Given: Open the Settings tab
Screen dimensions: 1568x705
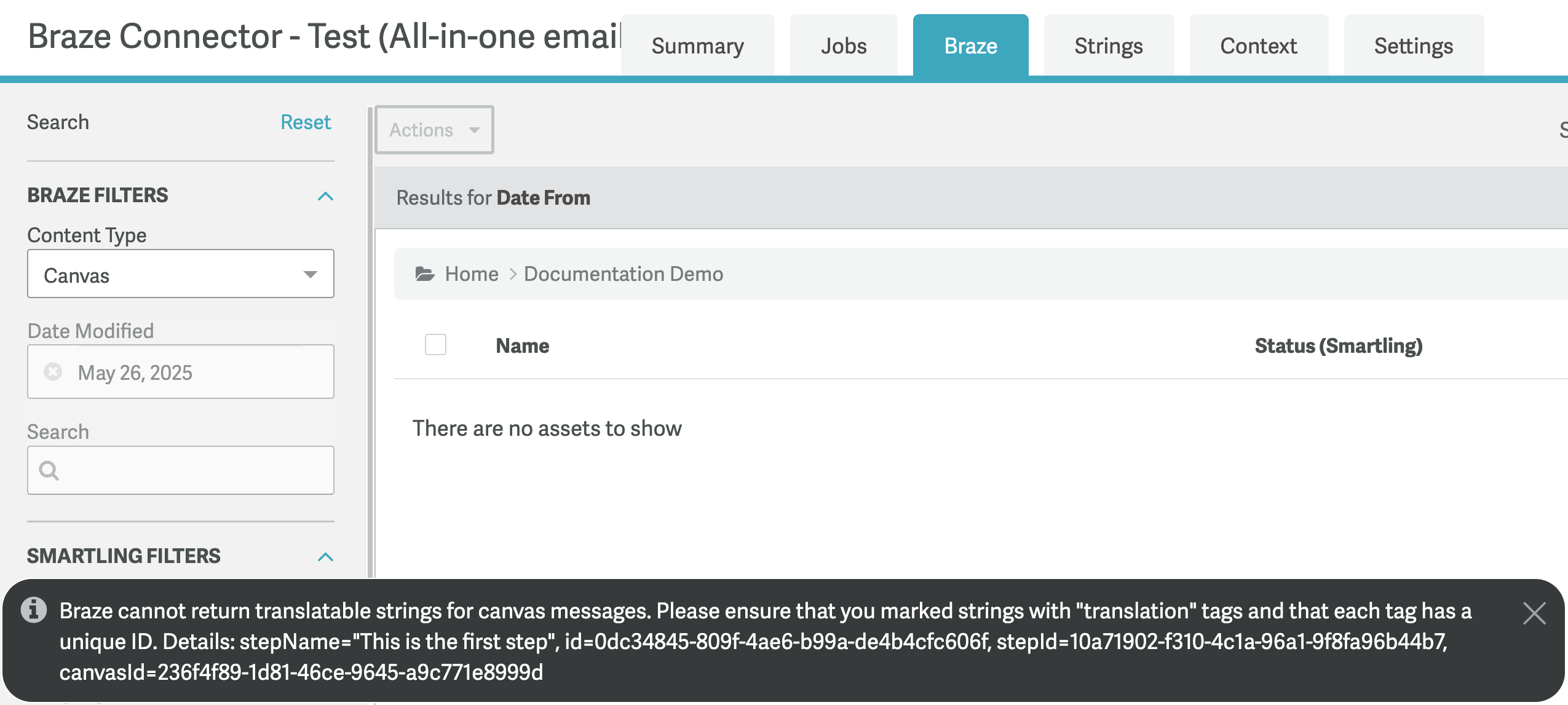Looking at the screenshot, I should coord(1414,45).
